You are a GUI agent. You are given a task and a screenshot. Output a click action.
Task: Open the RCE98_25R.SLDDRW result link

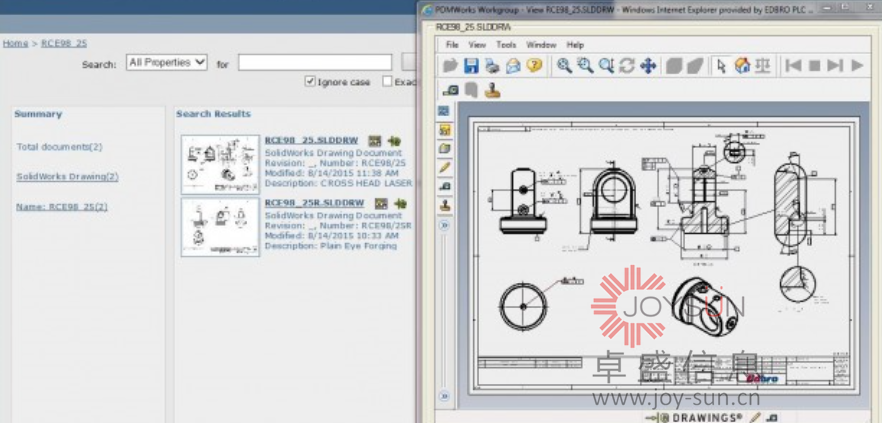314,203
